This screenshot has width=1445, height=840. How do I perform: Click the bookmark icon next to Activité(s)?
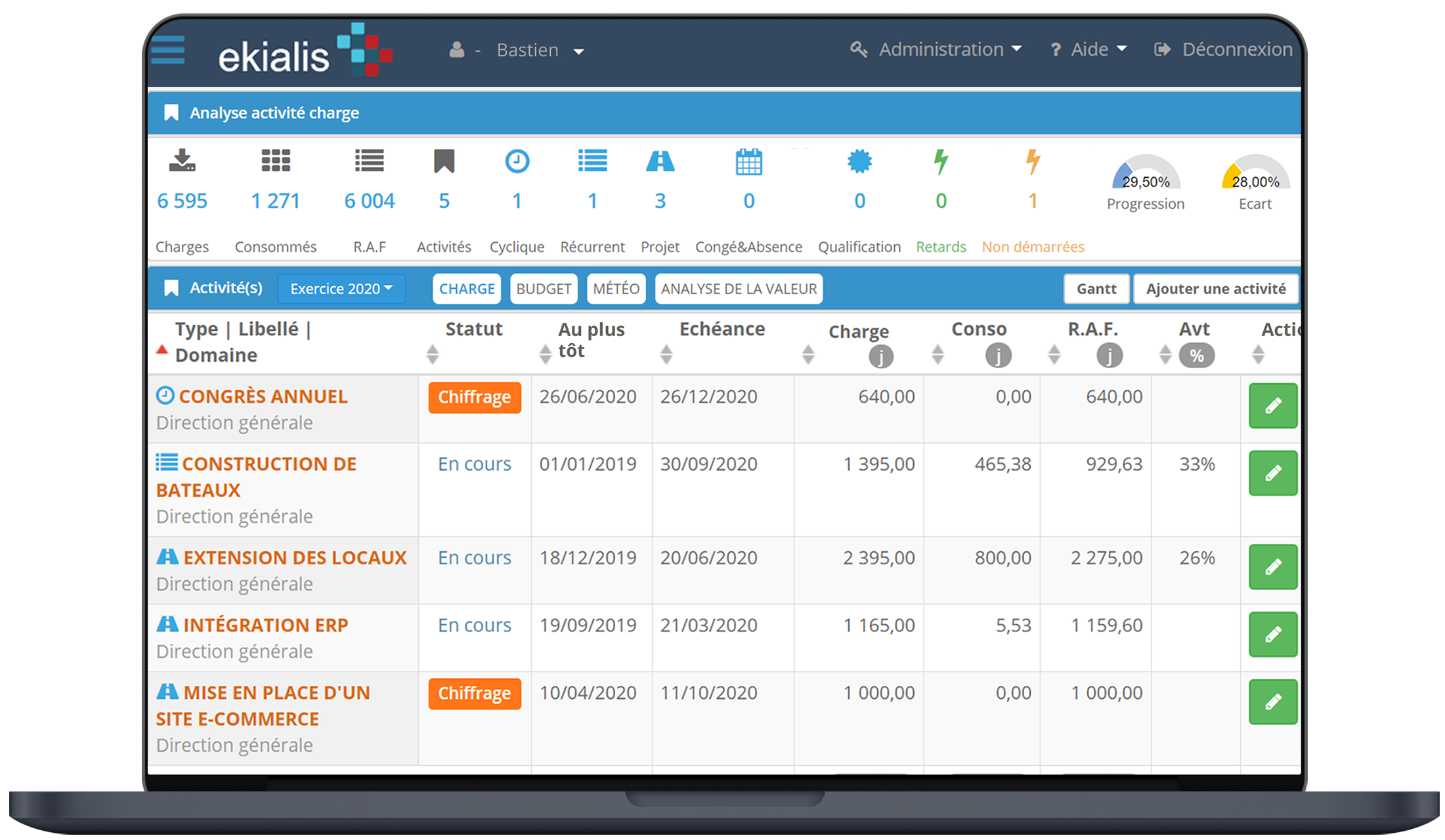point(171,288)
